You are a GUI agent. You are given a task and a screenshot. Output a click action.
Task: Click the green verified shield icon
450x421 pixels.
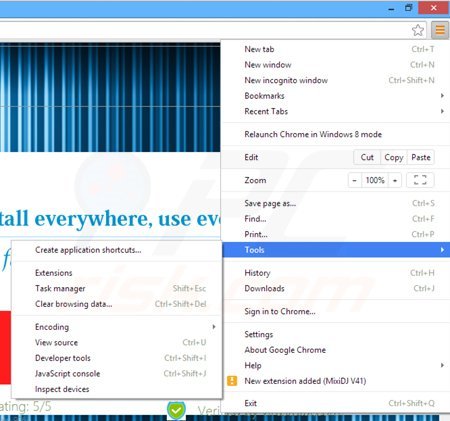(x=176, y=410)
